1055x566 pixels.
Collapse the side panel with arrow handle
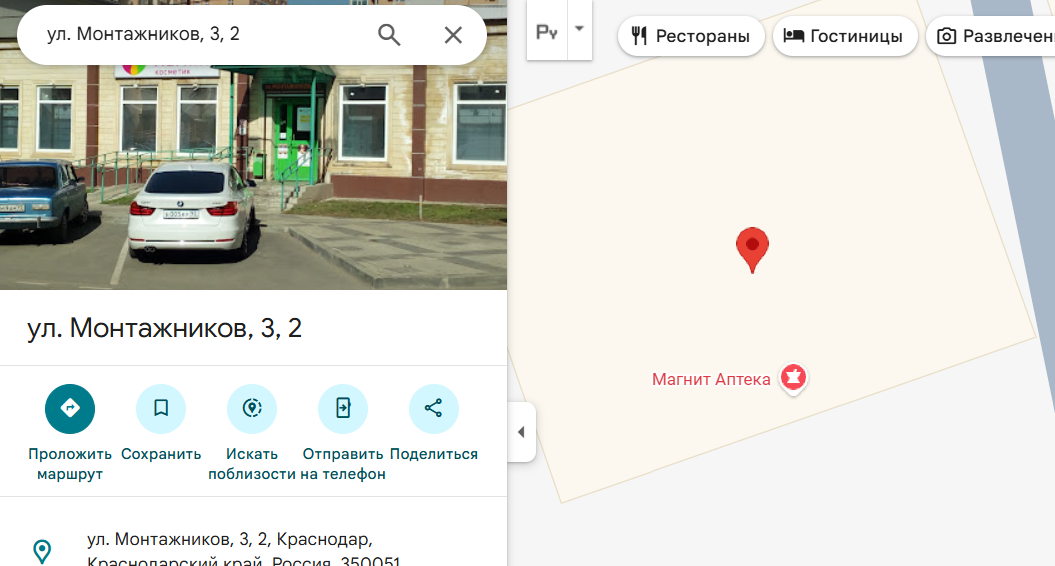(521, 432)
